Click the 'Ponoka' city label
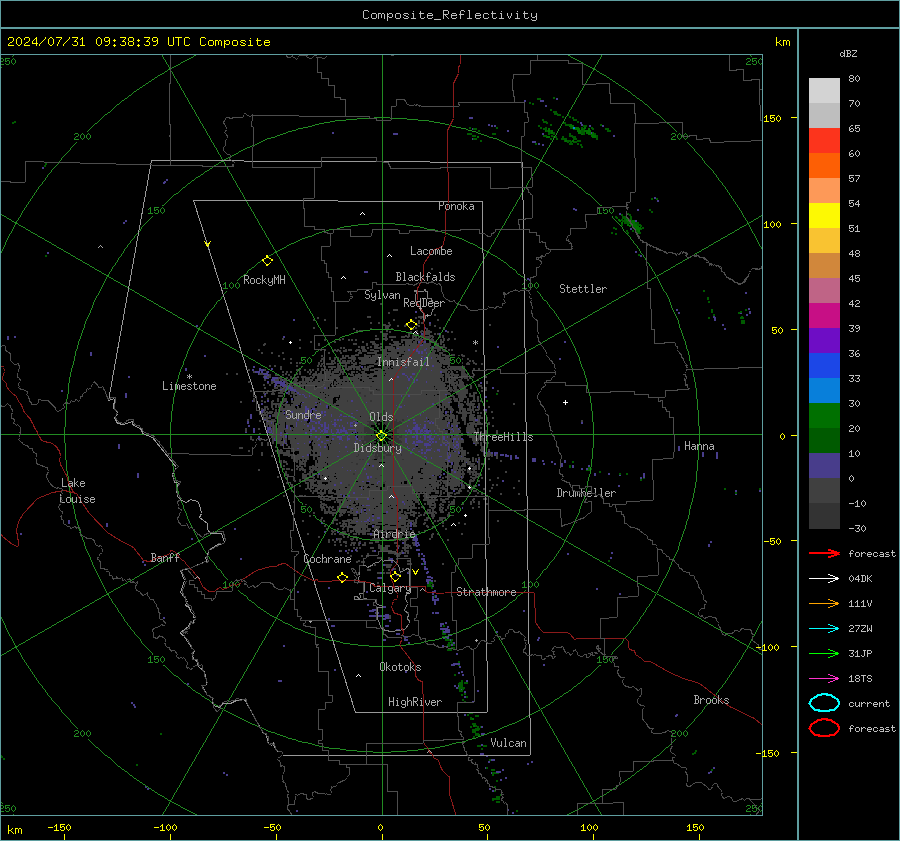This screenshot has height=841, width=900. click(x=456, y=206)
